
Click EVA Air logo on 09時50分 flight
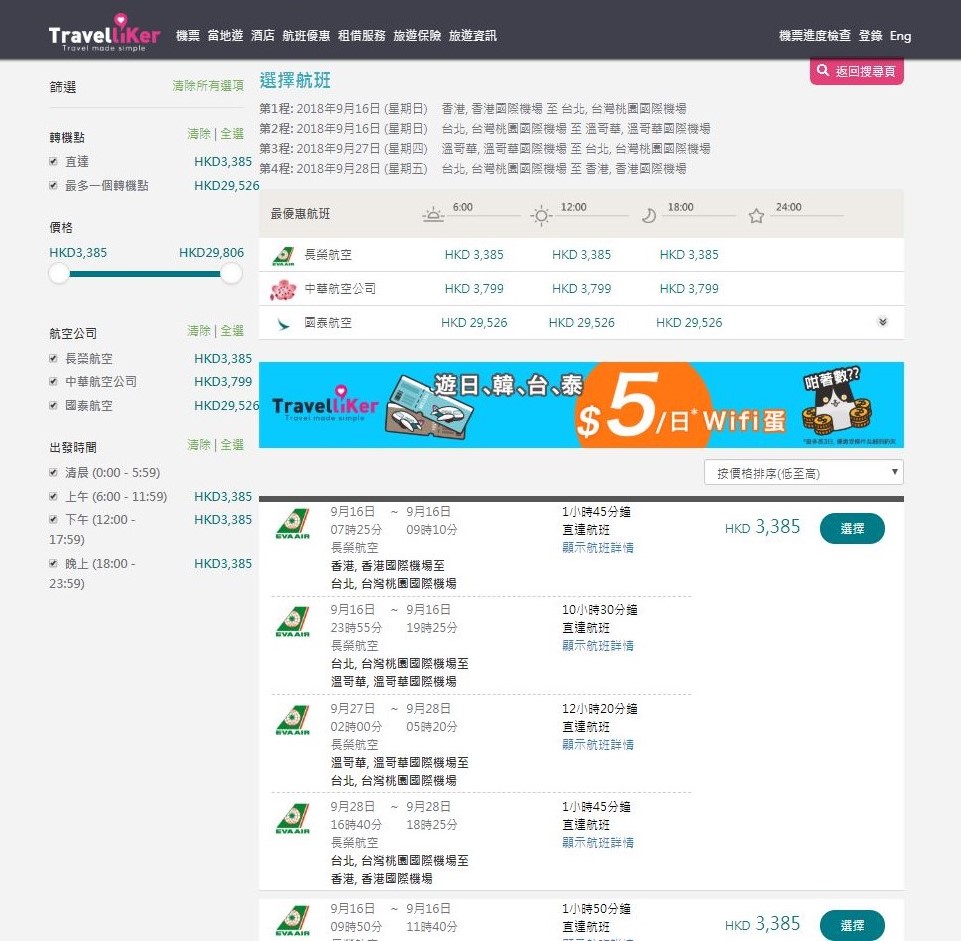click(293, 921)
